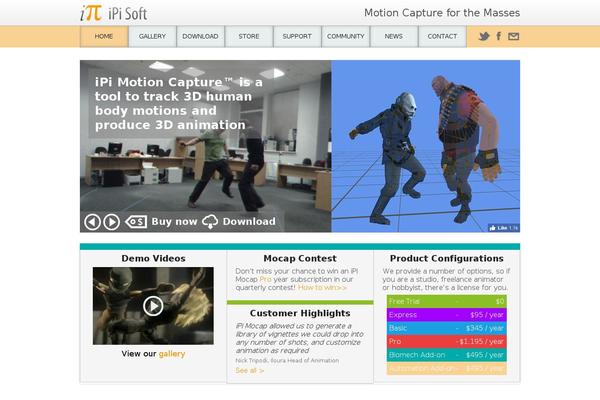
Task: Open the GALLERY menu item
Action: (152, 36)
